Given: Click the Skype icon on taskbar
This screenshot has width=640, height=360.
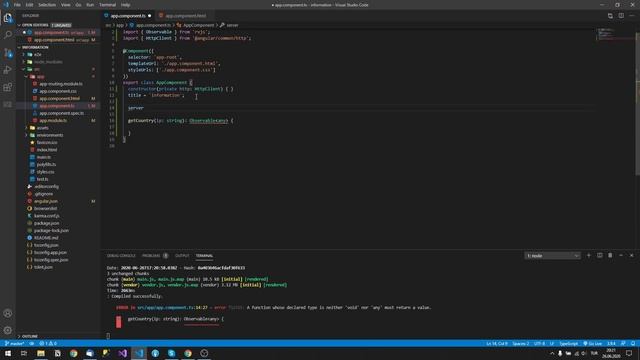Looking at the screenshot, I should pos(171,353).
